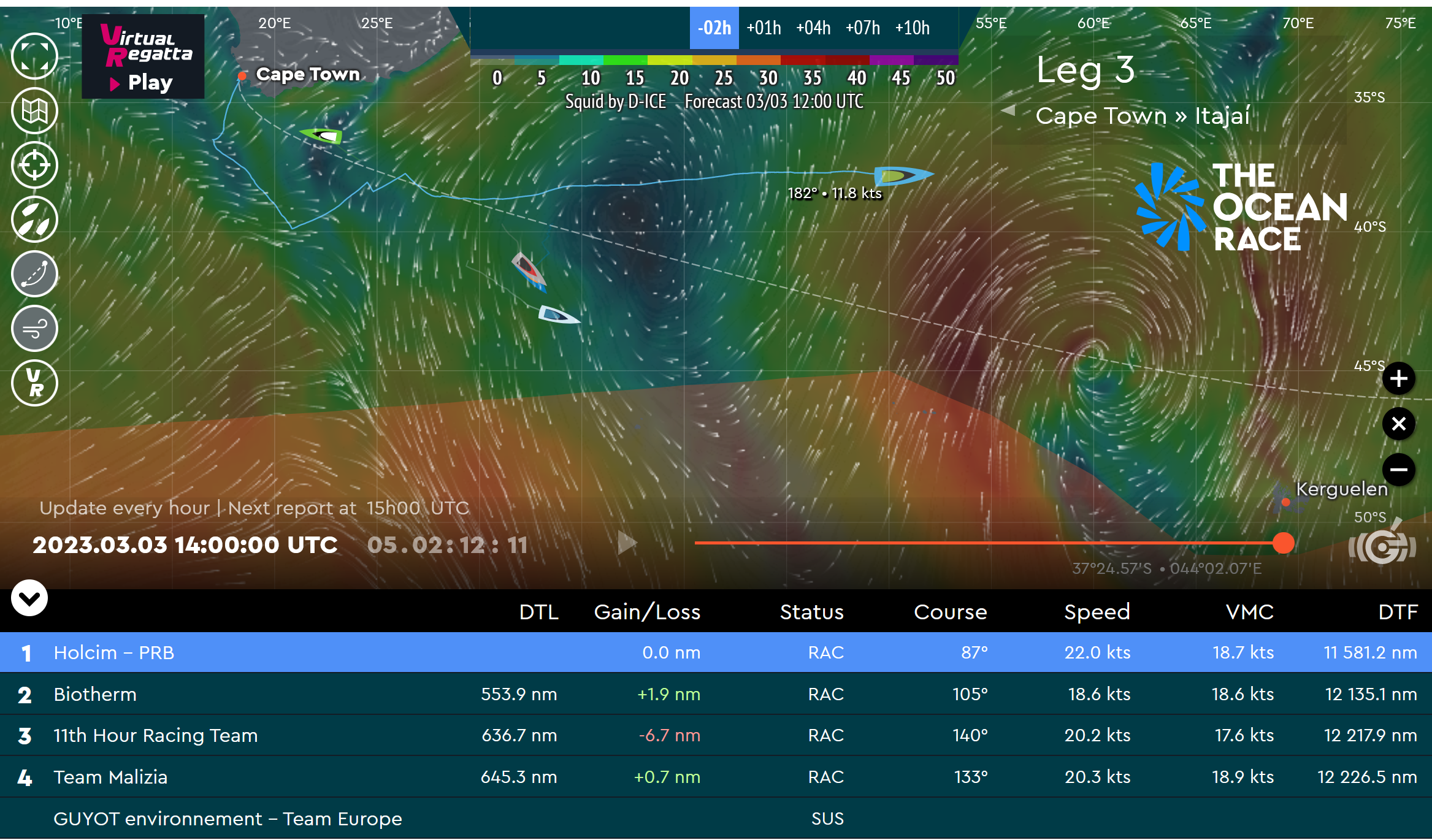Click the timeline slider orange handle
Viewport: 1432px width, 840px height.
point(1283,543)
